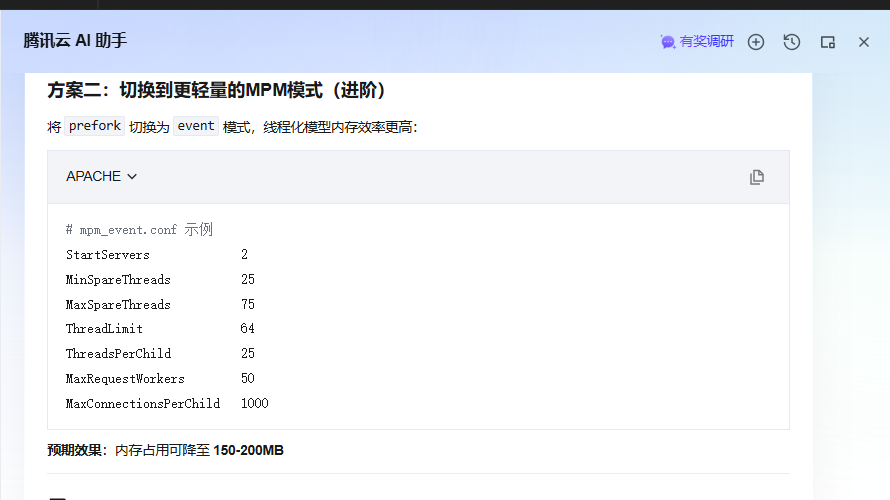Click the 方案二 MPM模式 heading
Image resolution: width=890 pixels, height=500 pixels.
point(217,91)
